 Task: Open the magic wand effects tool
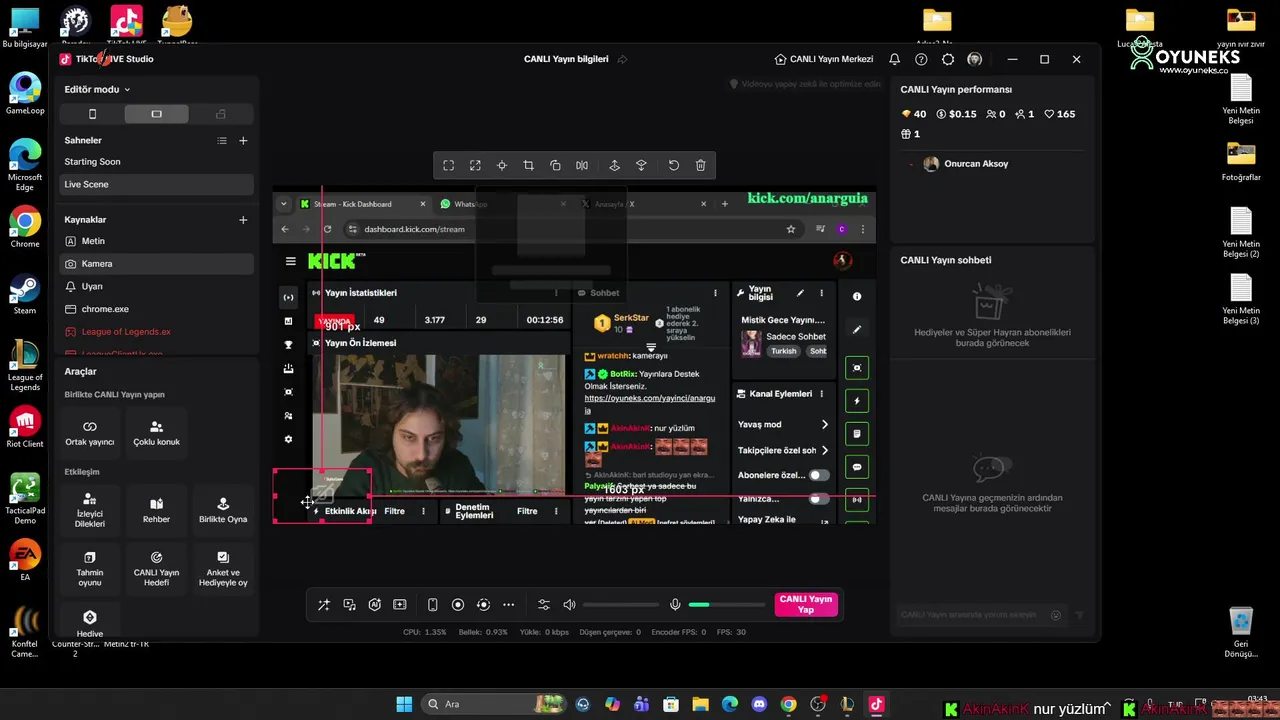[324, 605]
